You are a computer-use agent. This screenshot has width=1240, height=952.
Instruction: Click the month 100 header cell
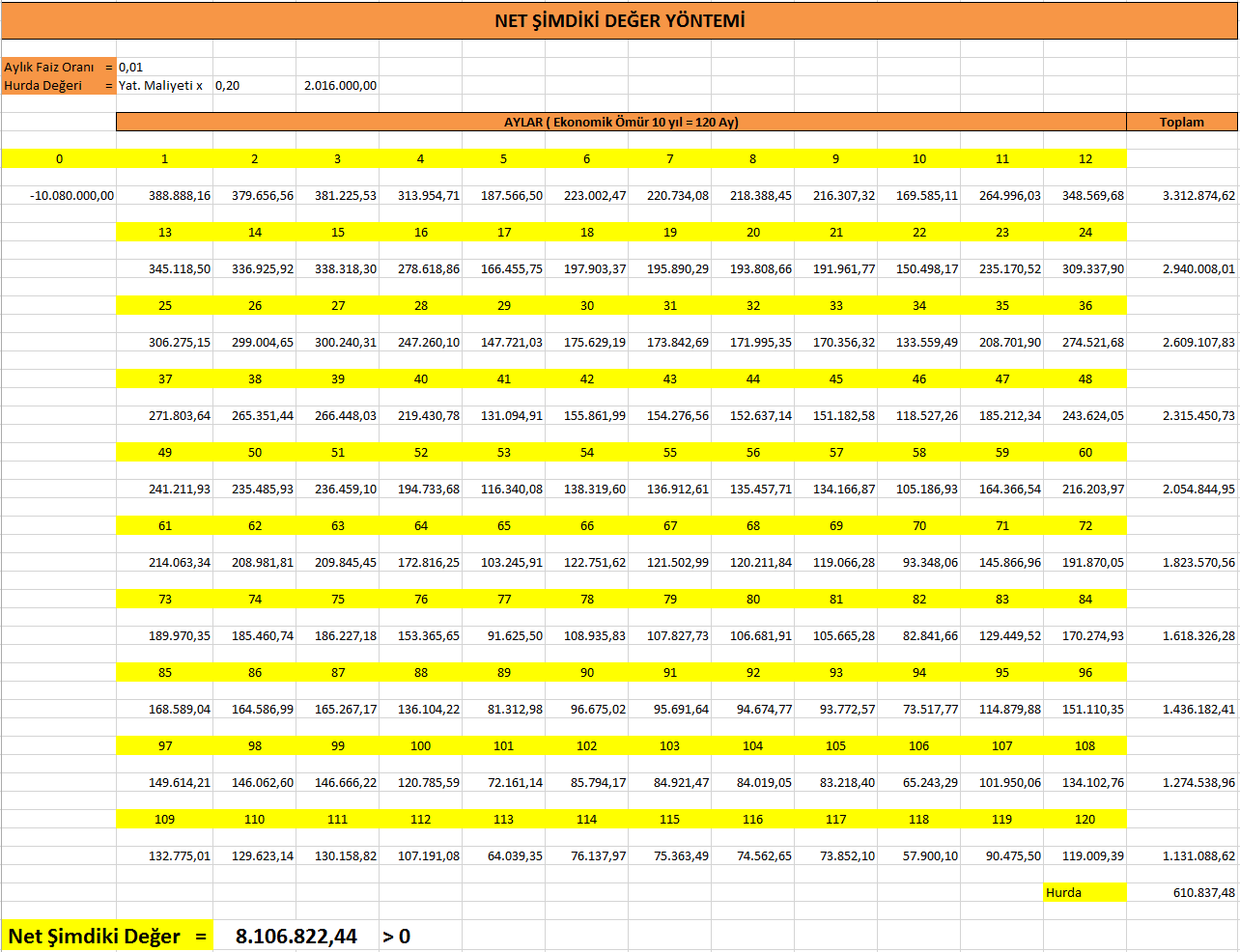click(x=421, y=746)
